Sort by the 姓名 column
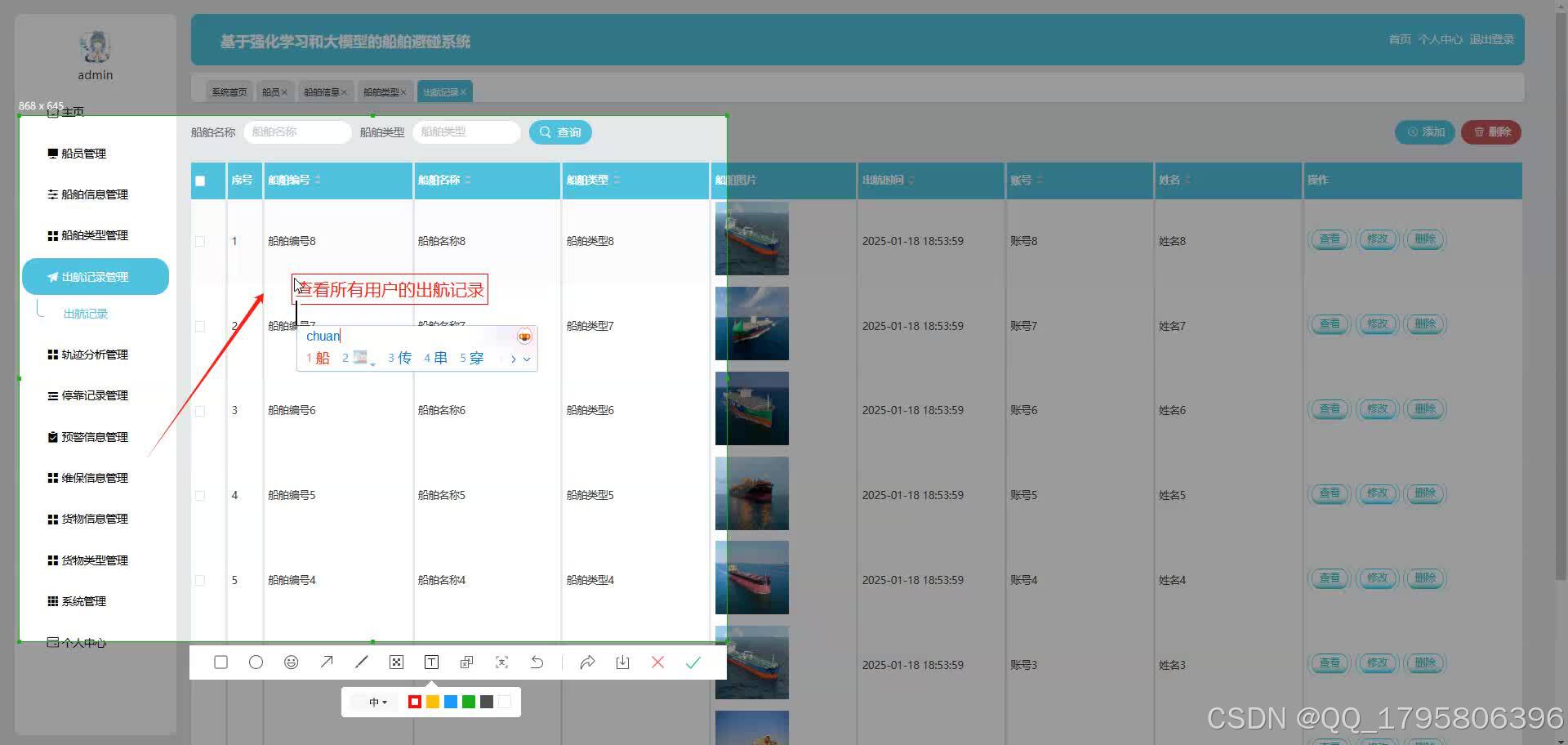Image resolution: width=1568 pixels, height=745 pixels. point(1188,180)
